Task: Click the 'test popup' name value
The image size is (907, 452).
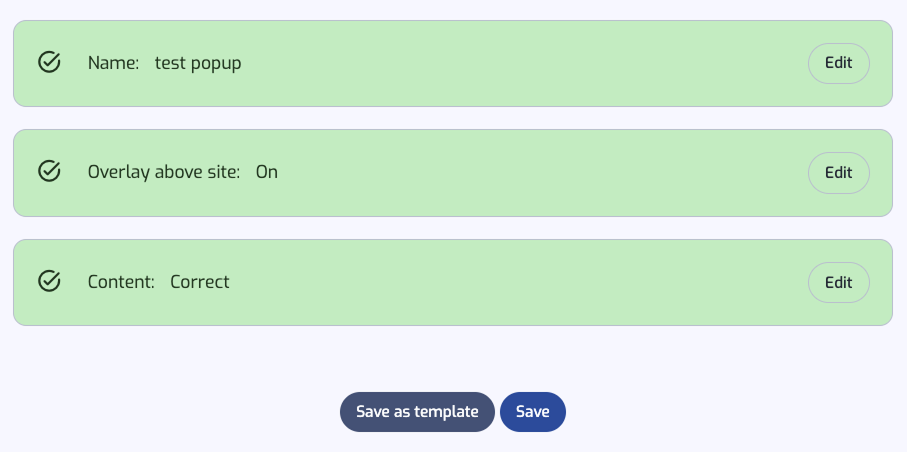Action: [198, 64]
